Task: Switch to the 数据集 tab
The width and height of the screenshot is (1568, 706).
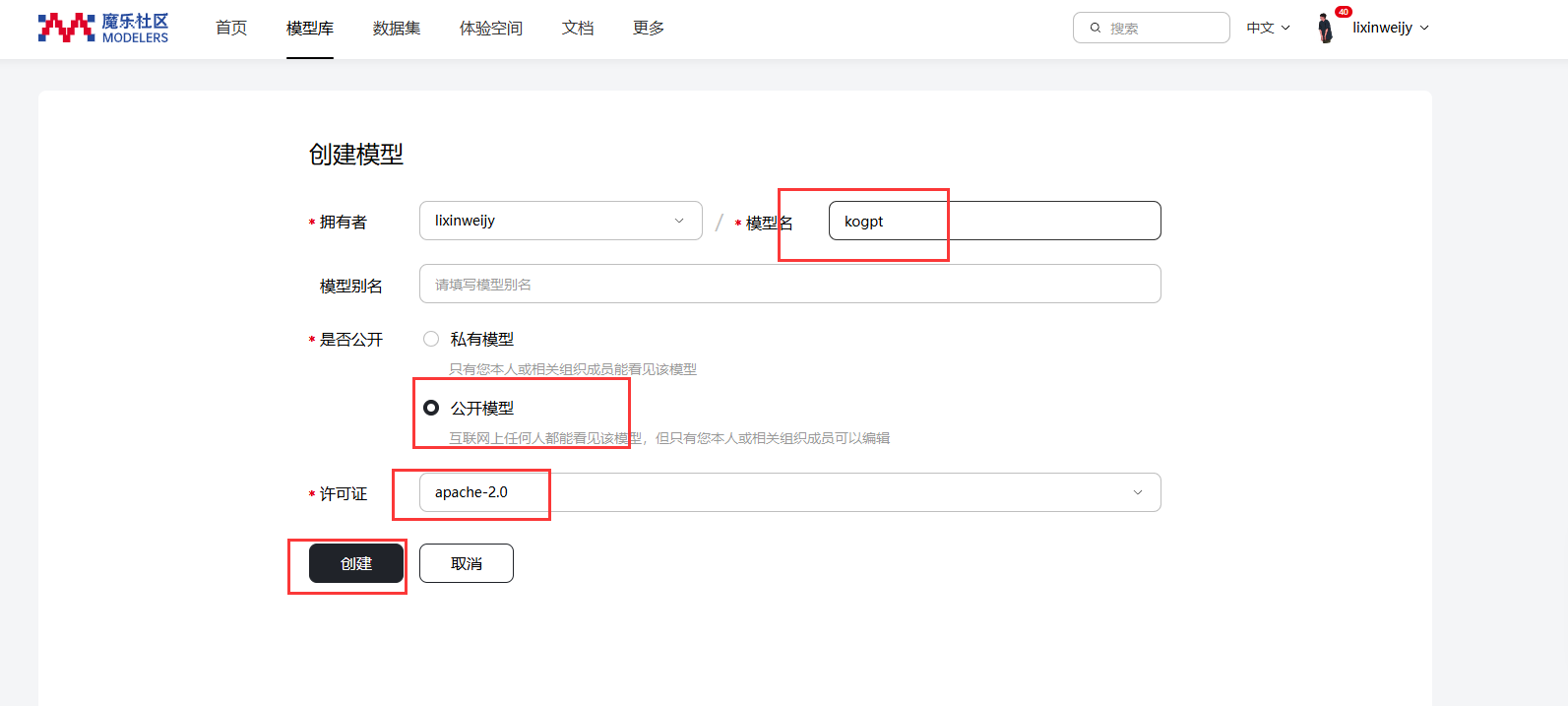Action: point(397,28)
